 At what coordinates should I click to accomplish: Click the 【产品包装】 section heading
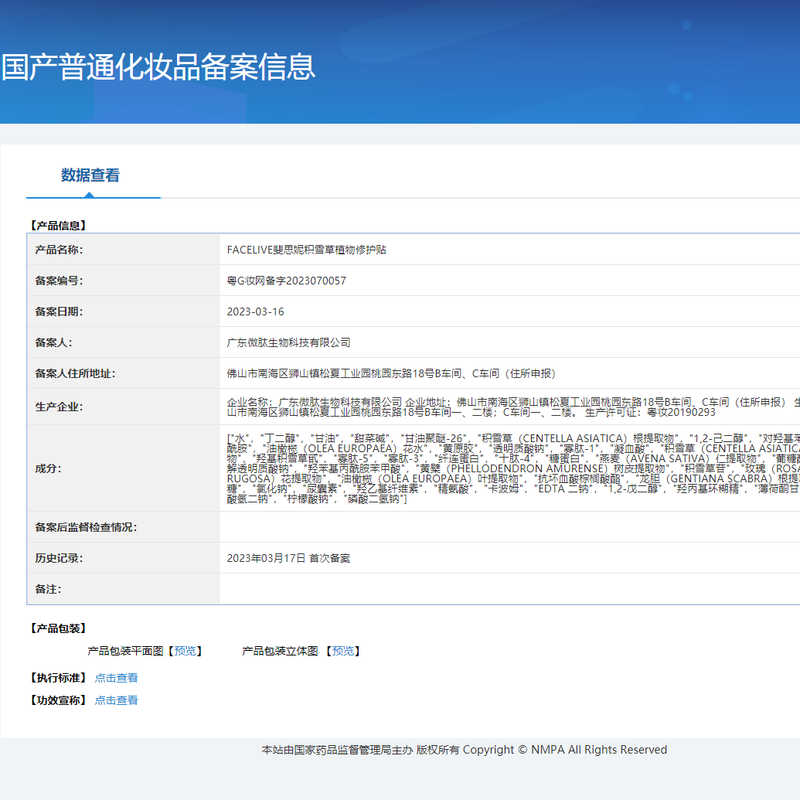tap(57, 628)
